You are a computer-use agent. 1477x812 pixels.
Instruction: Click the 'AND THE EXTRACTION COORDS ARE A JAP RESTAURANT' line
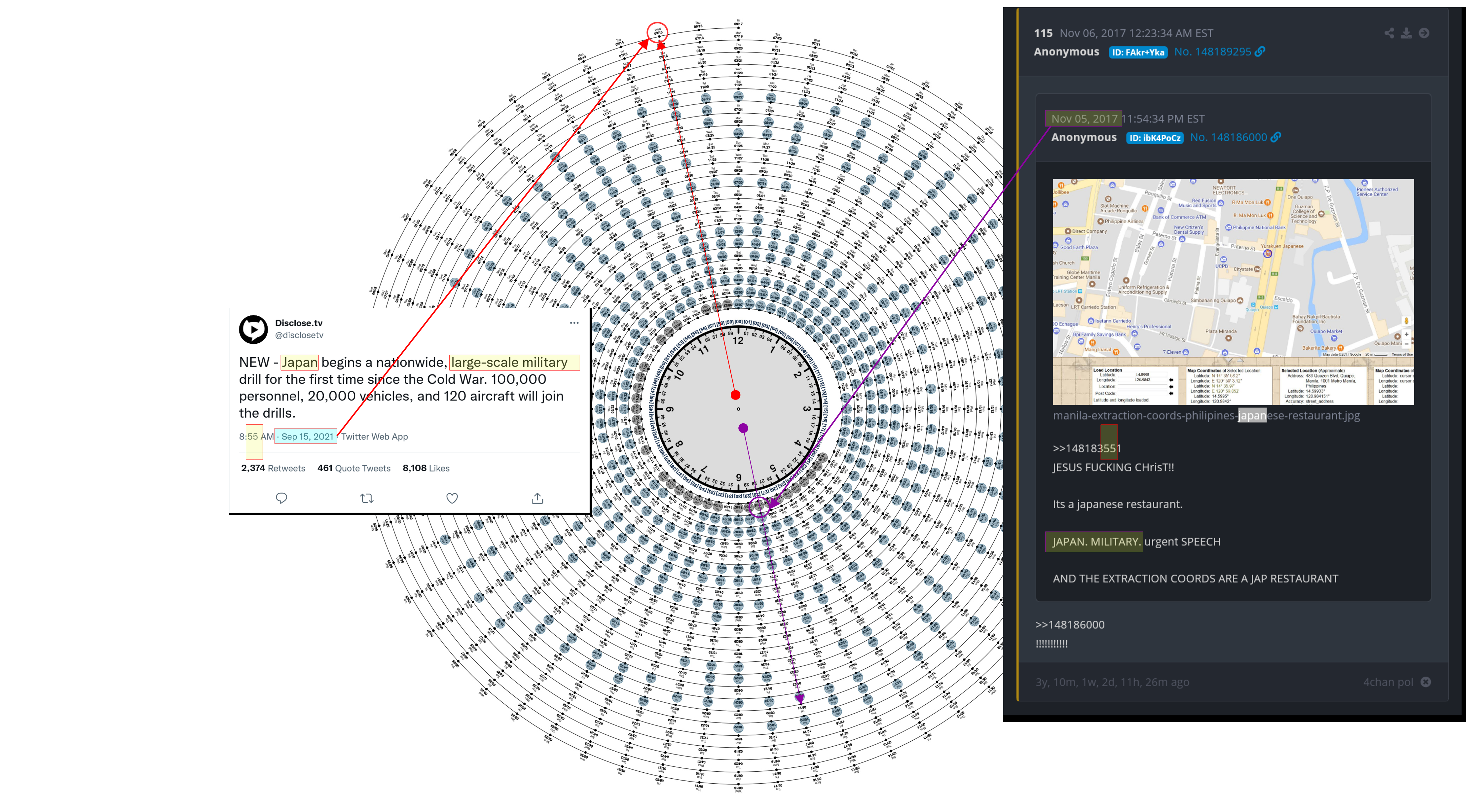click(x=1196, y=579)
